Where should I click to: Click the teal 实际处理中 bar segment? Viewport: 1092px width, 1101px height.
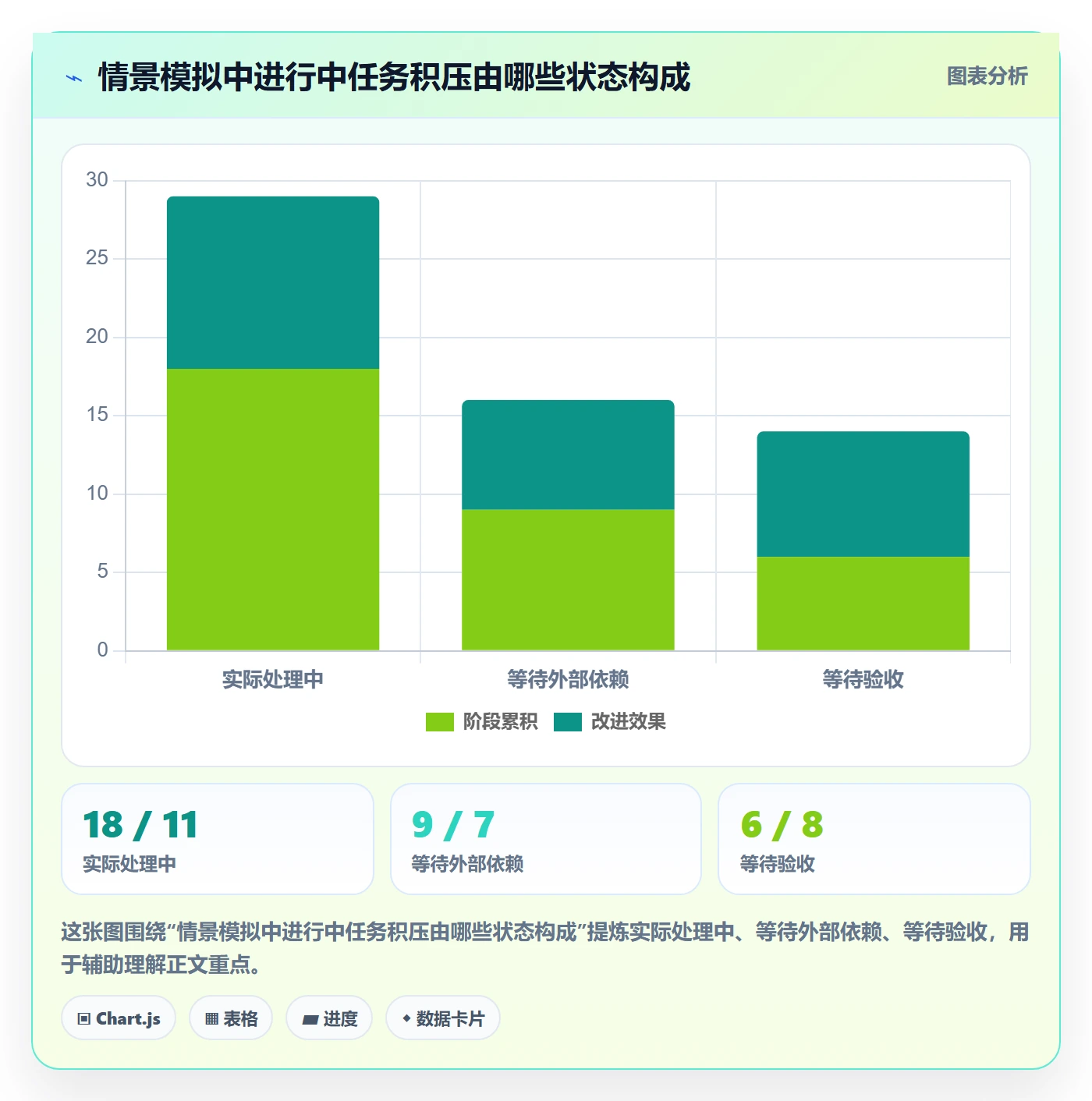(x=273, y=282)
